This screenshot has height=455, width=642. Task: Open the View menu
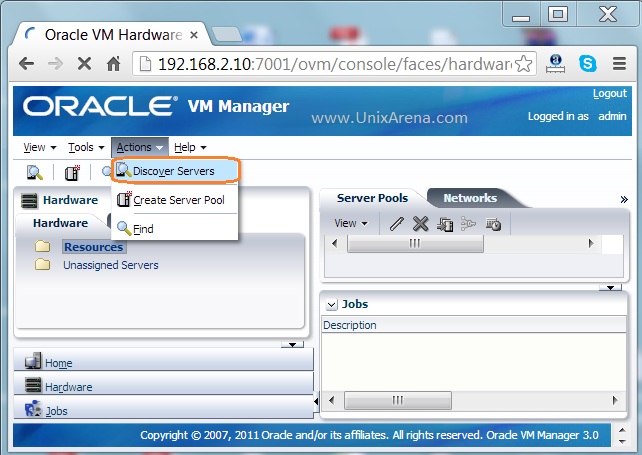pyautogui.click(x=40, y=147)
